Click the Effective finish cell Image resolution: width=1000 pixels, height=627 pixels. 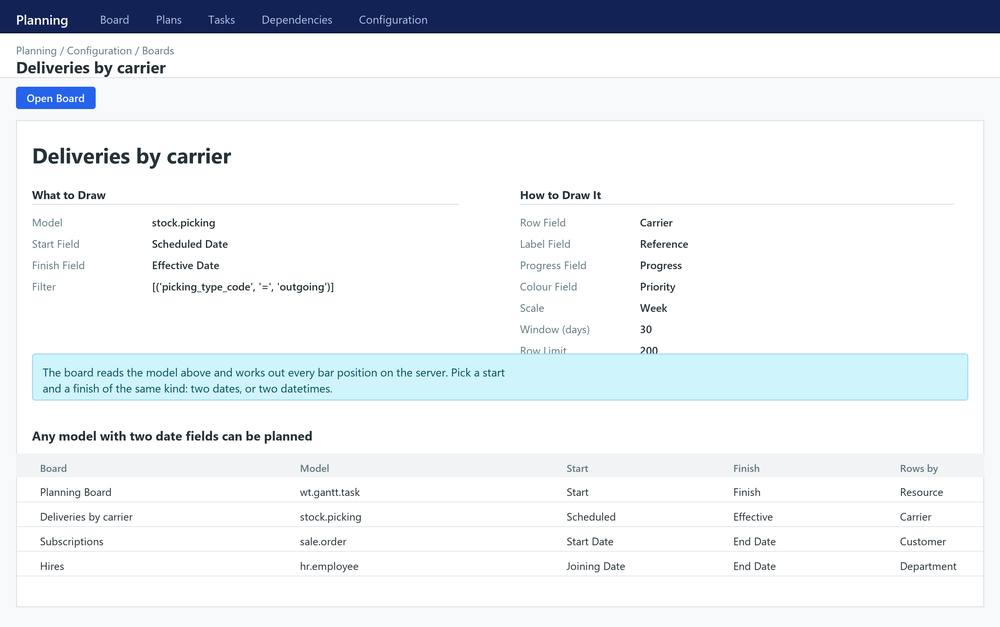coord(753,517)
